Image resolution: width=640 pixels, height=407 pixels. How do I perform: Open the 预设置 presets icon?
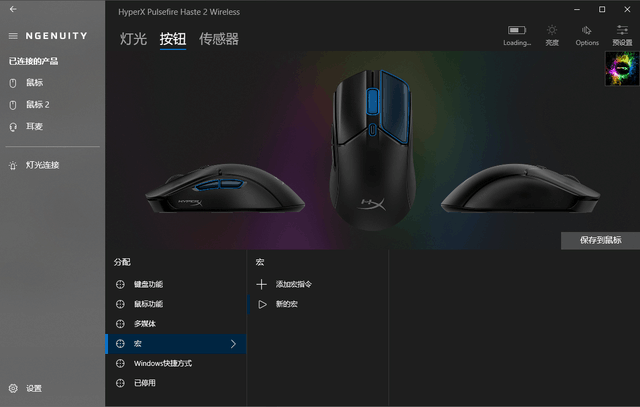pos(622,30)
